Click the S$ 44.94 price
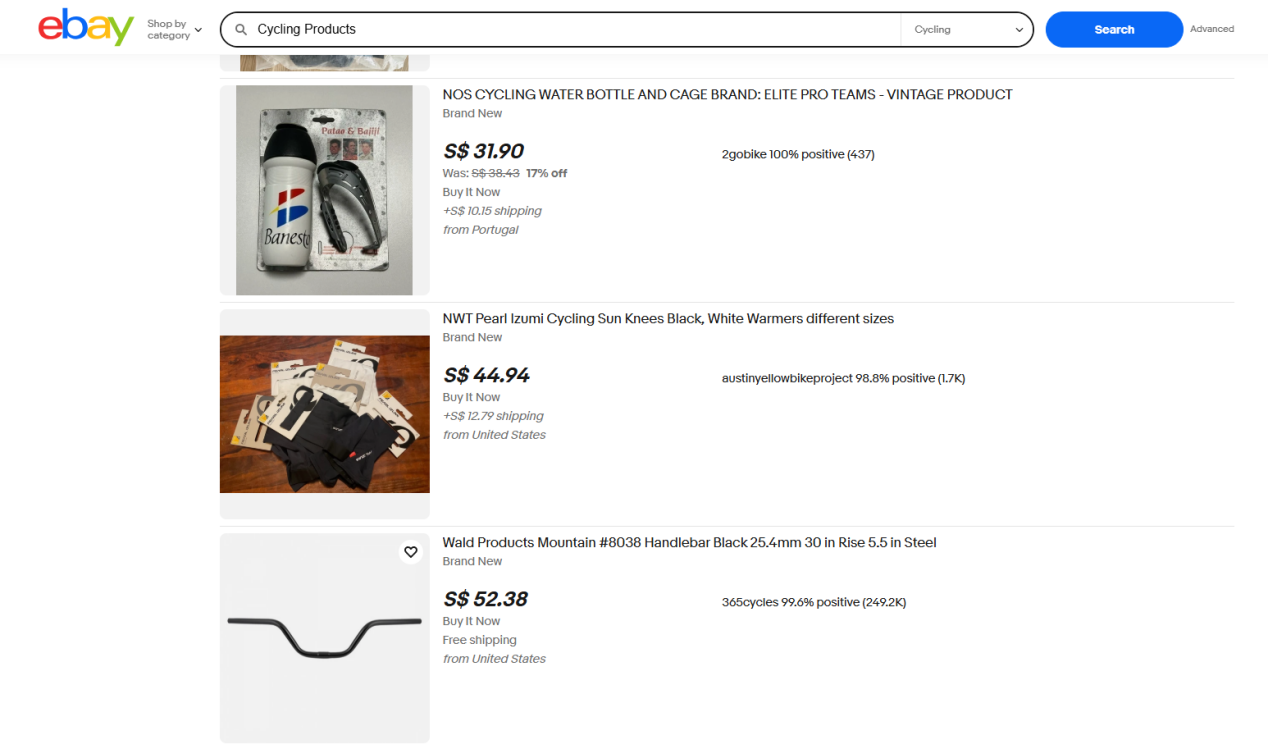 point(486,375)
